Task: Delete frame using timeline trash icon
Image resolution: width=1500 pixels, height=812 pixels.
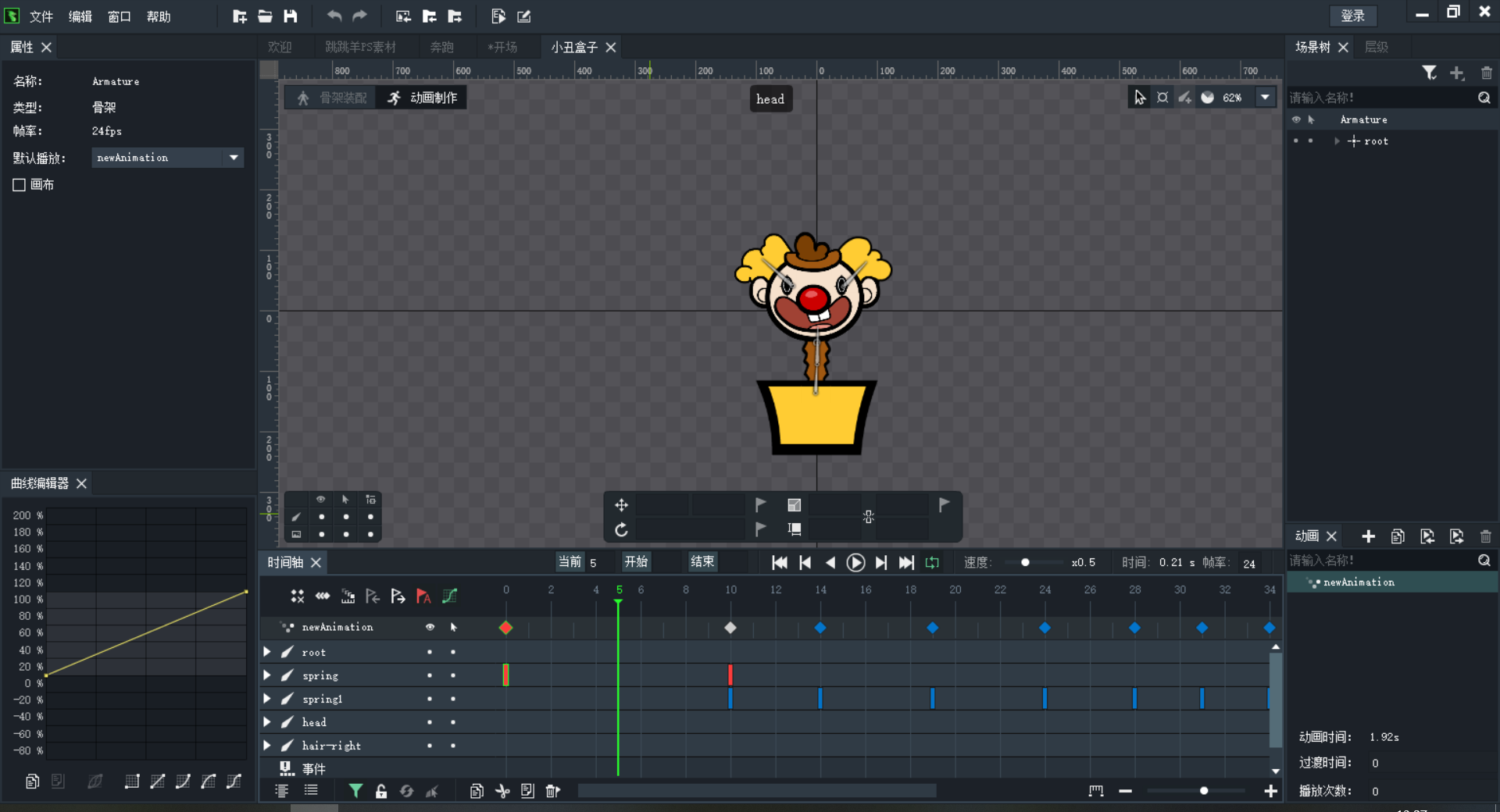Action: click(552, 791)
